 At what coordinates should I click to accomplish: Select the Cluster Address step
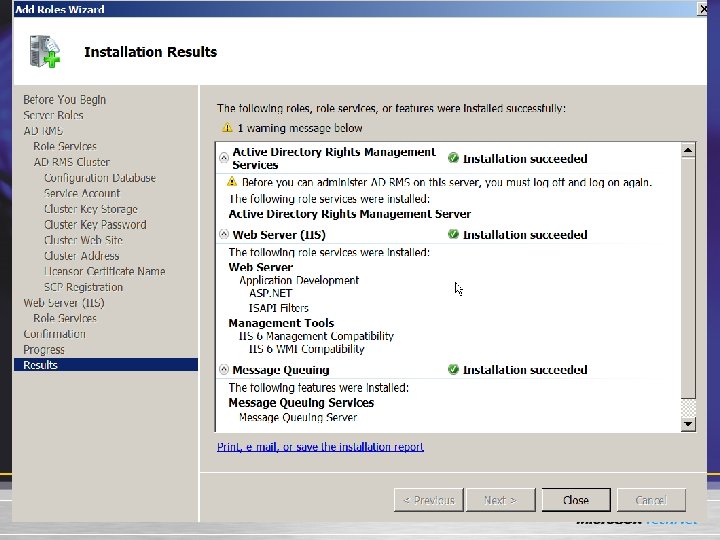81,256
